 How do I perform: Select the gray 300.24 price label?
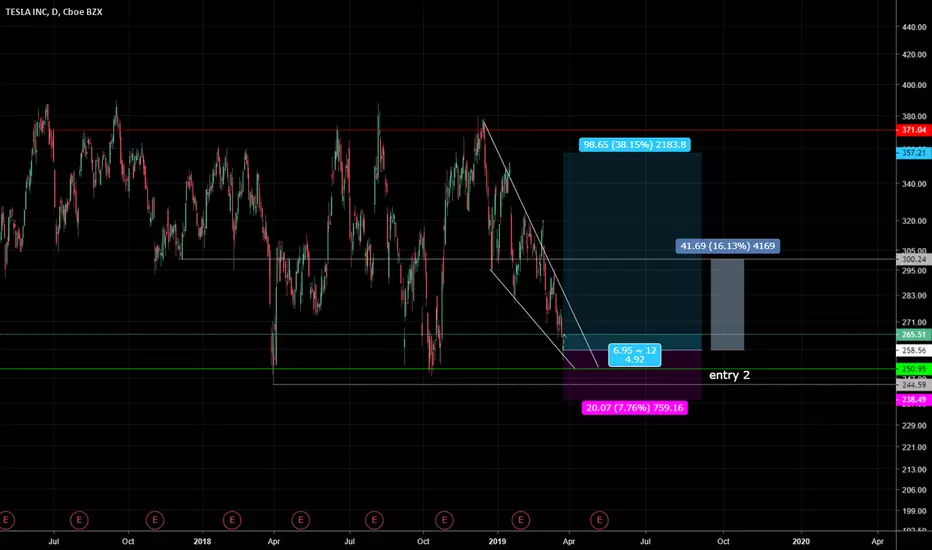(914, 259)
